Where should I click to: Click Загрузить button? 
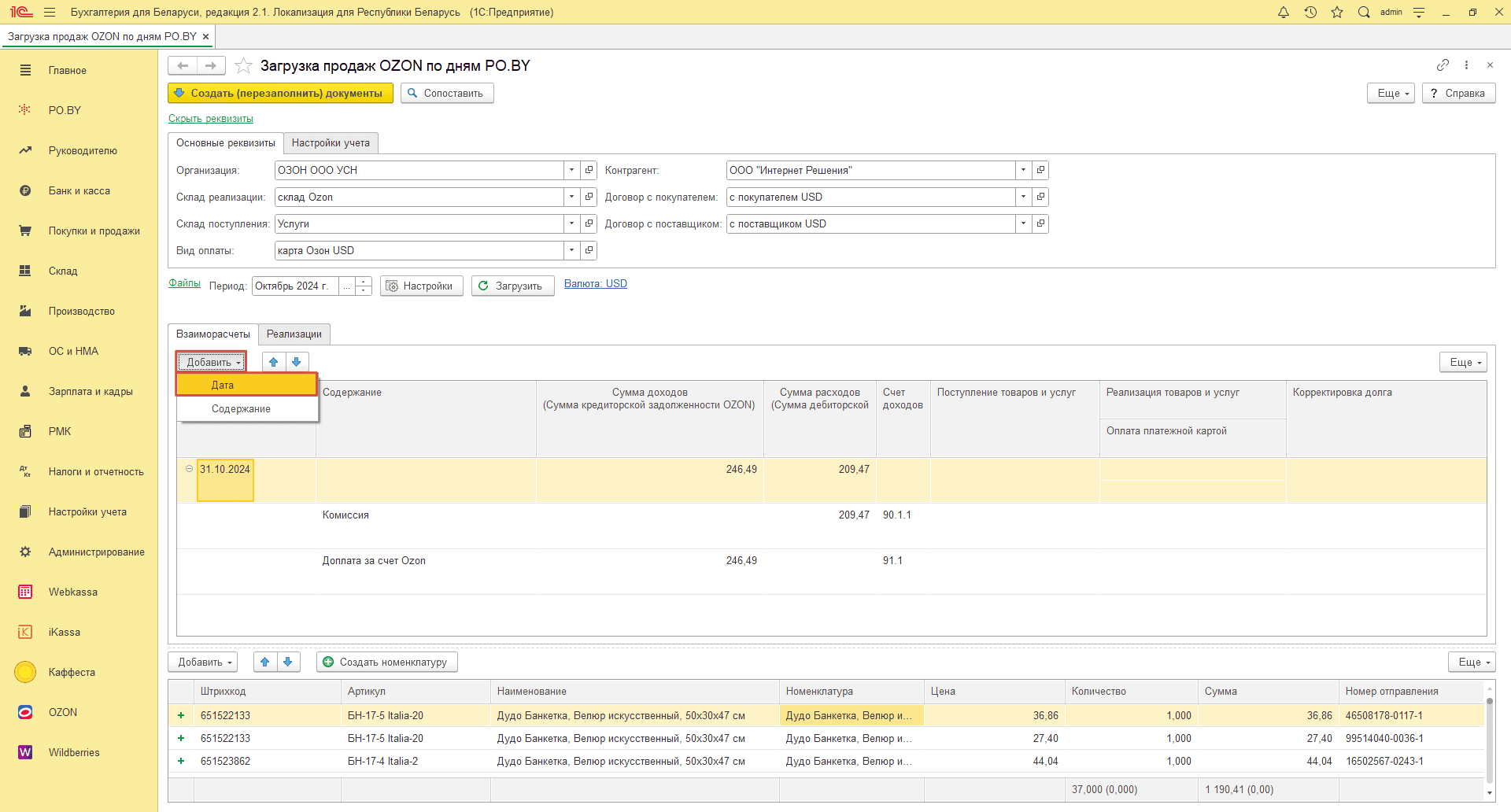click(513, 286)
